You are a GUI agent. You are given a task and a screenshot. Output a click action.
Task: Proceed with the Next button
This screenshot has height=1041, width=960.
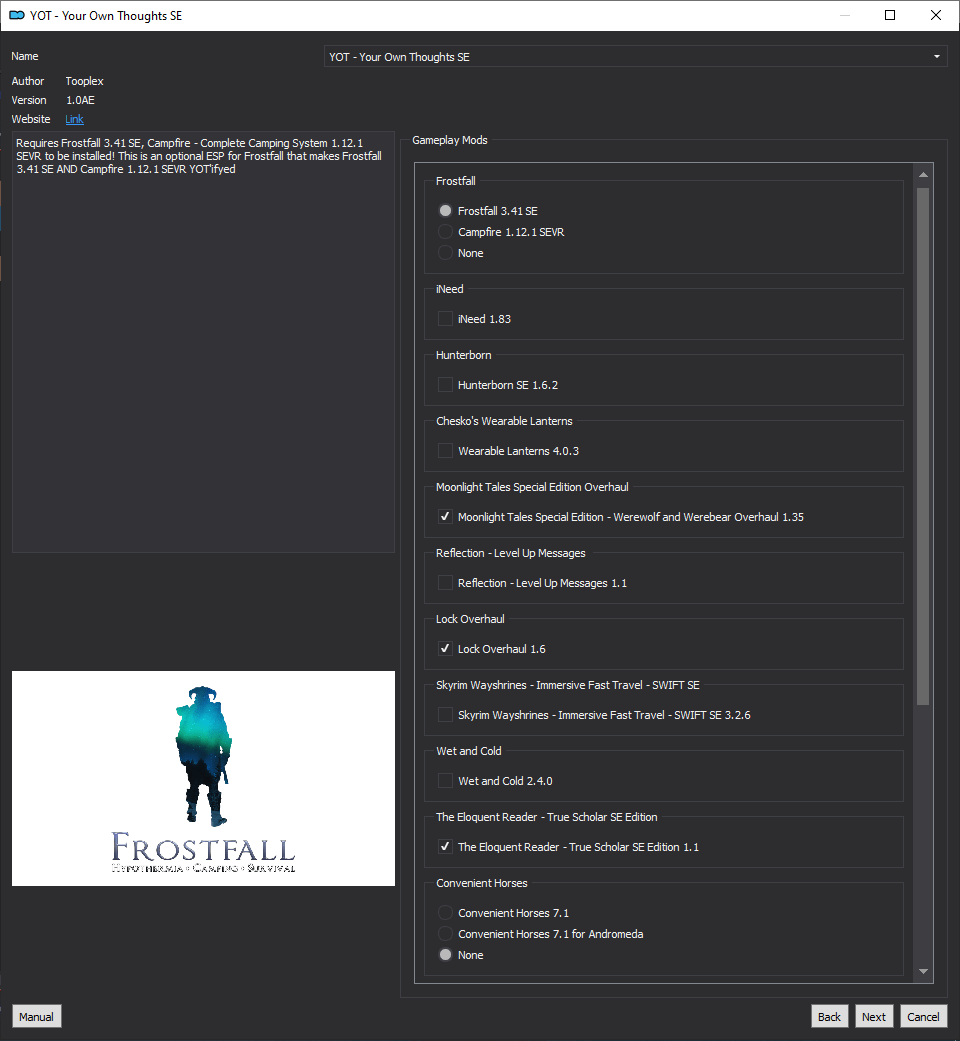(874, 1016)
